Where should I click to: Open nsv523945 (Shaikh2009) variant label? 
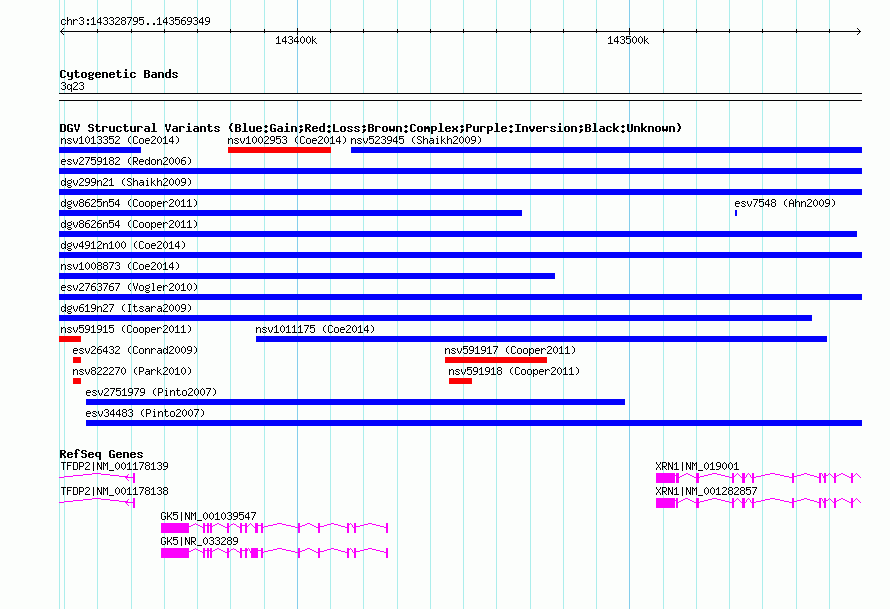pyautogui.click(x=416, y=140)
